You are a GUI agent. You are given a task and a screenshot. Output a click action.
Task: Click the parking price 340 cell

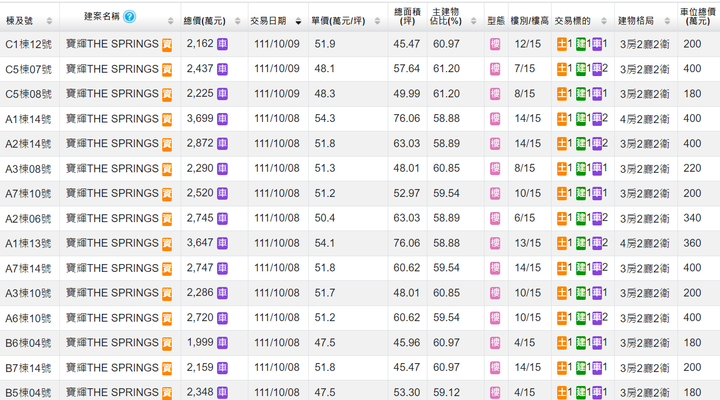click(x=692, y=218)
